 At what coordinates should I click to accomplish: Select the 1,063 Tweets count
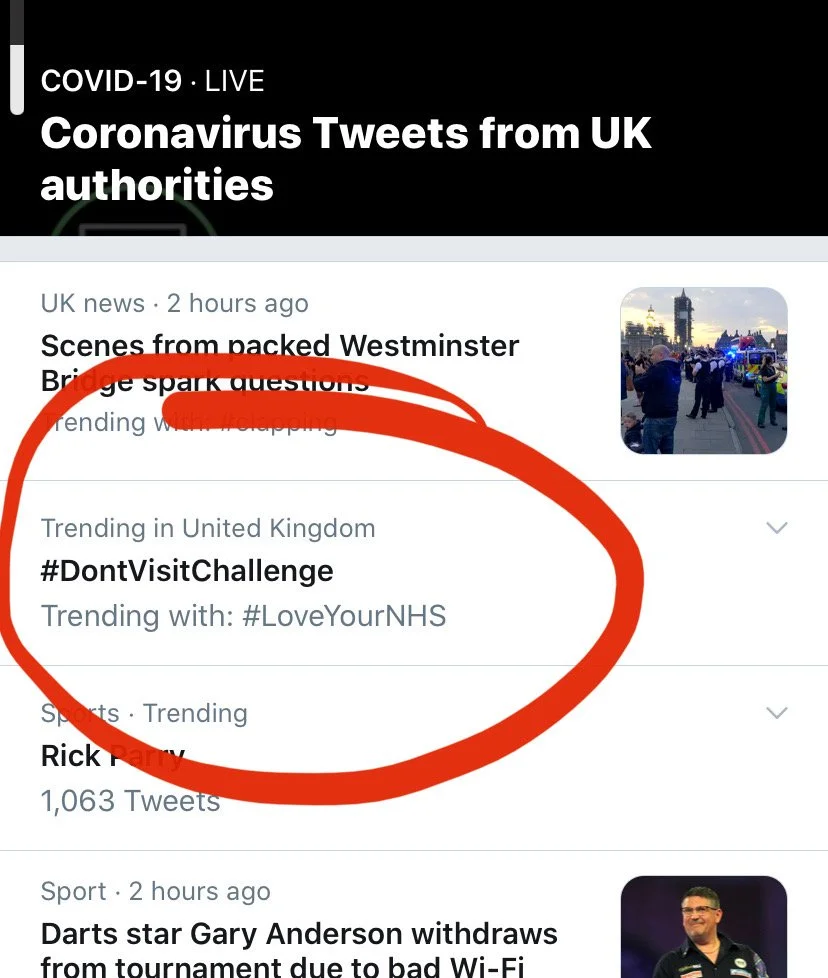click(x=130, y=801)
